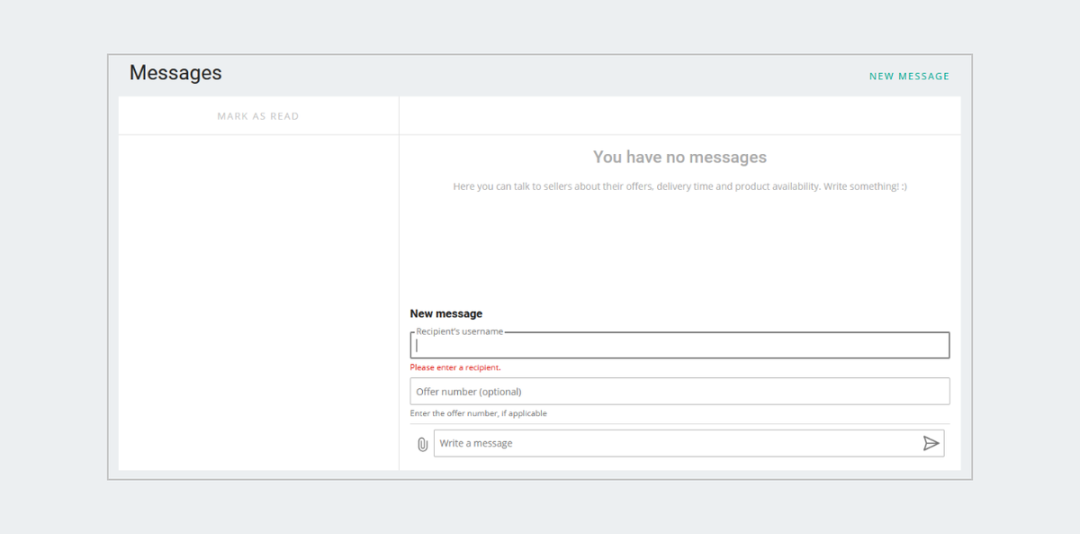This screenshot has height=534, width=1080.
Task: Attach a file with the paperclip icon
Action: point(422,444)
